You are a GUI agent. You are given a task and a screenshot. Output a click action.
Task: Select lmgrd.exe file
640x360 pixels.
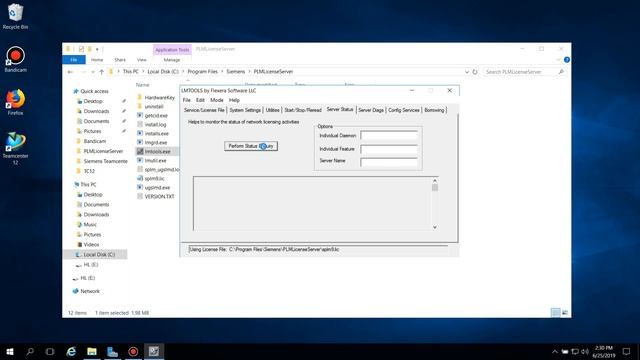156,142
